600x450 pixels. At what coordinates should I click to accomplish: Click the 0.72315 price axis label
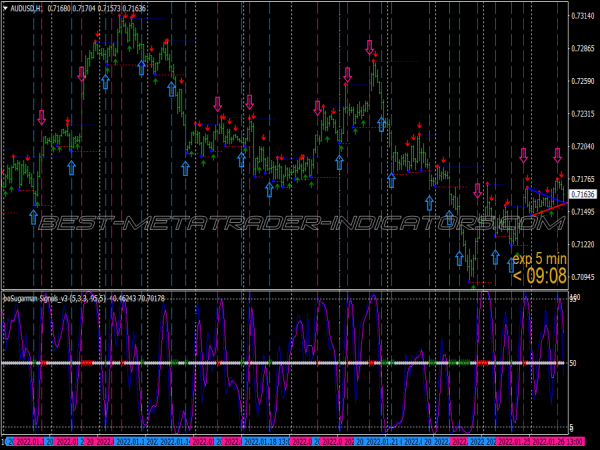point(583,114)
